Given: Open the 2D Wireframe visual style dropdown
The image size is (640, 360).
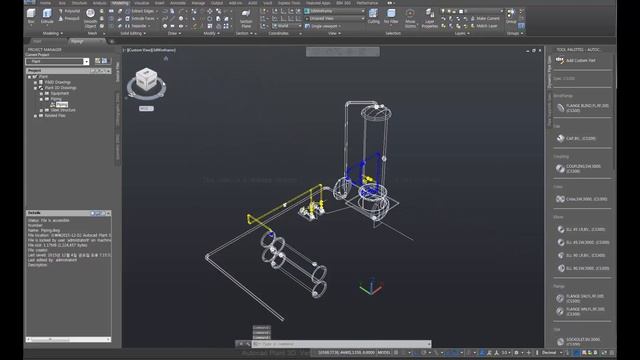Looking at the screenshot, I should (334, 11).
